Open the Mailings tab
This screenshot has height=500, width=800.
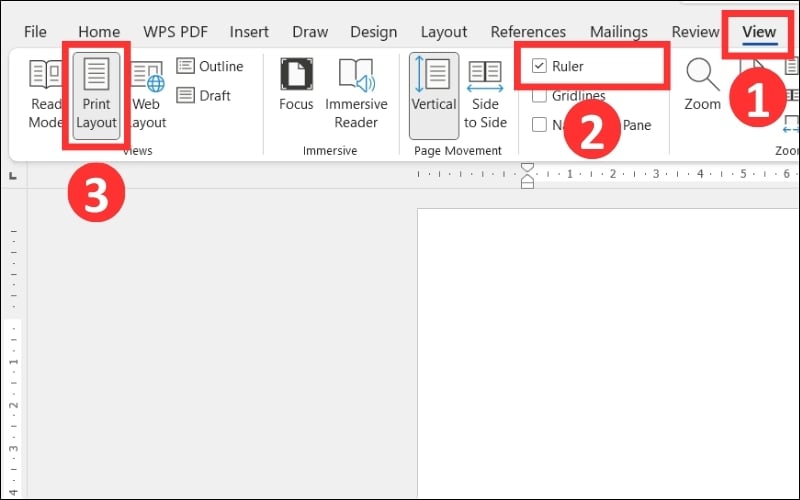point(619,32)
